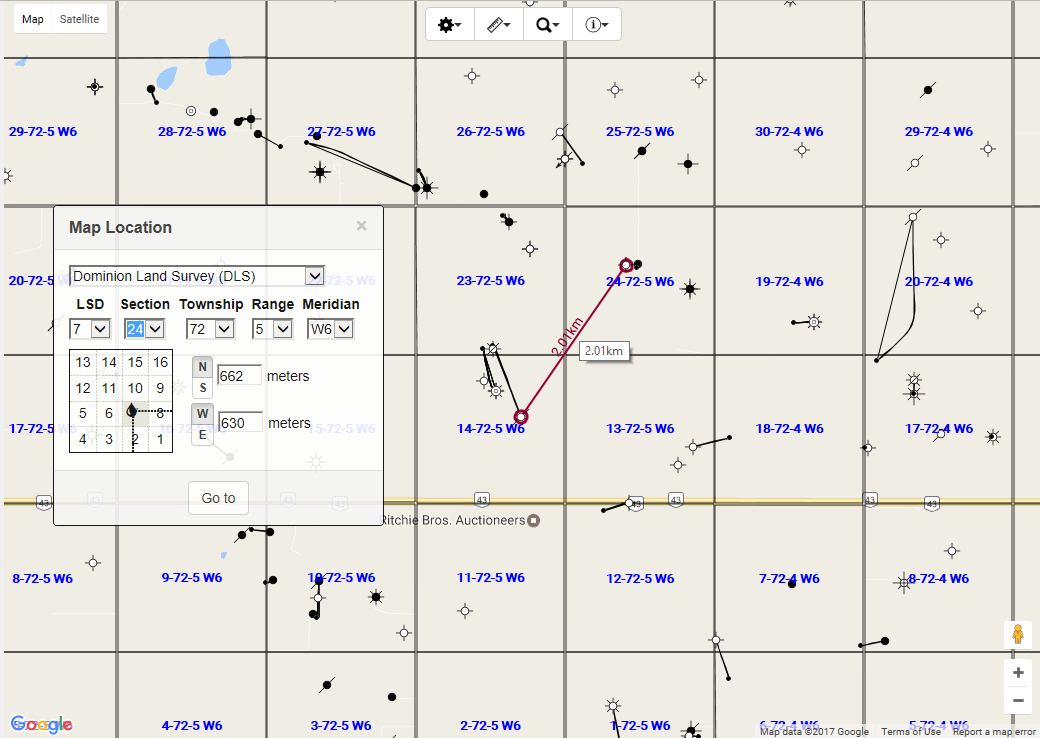Open the Meridian dropdown
The height and width of the screenshot is (738, 1040).
coord(330,329)
